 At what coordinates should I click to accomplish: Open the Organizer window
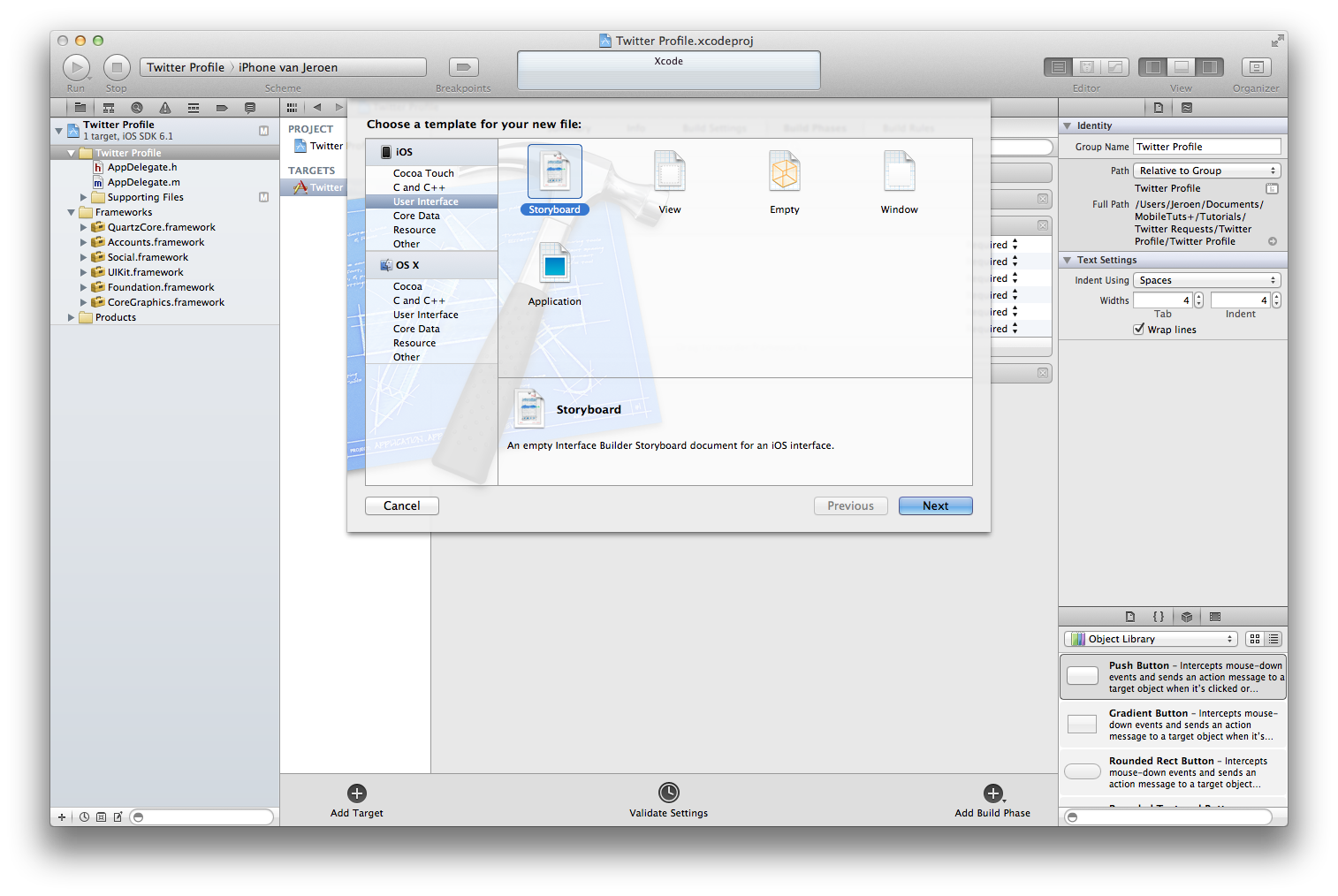pyautogui.click(x=1256, y=67)
